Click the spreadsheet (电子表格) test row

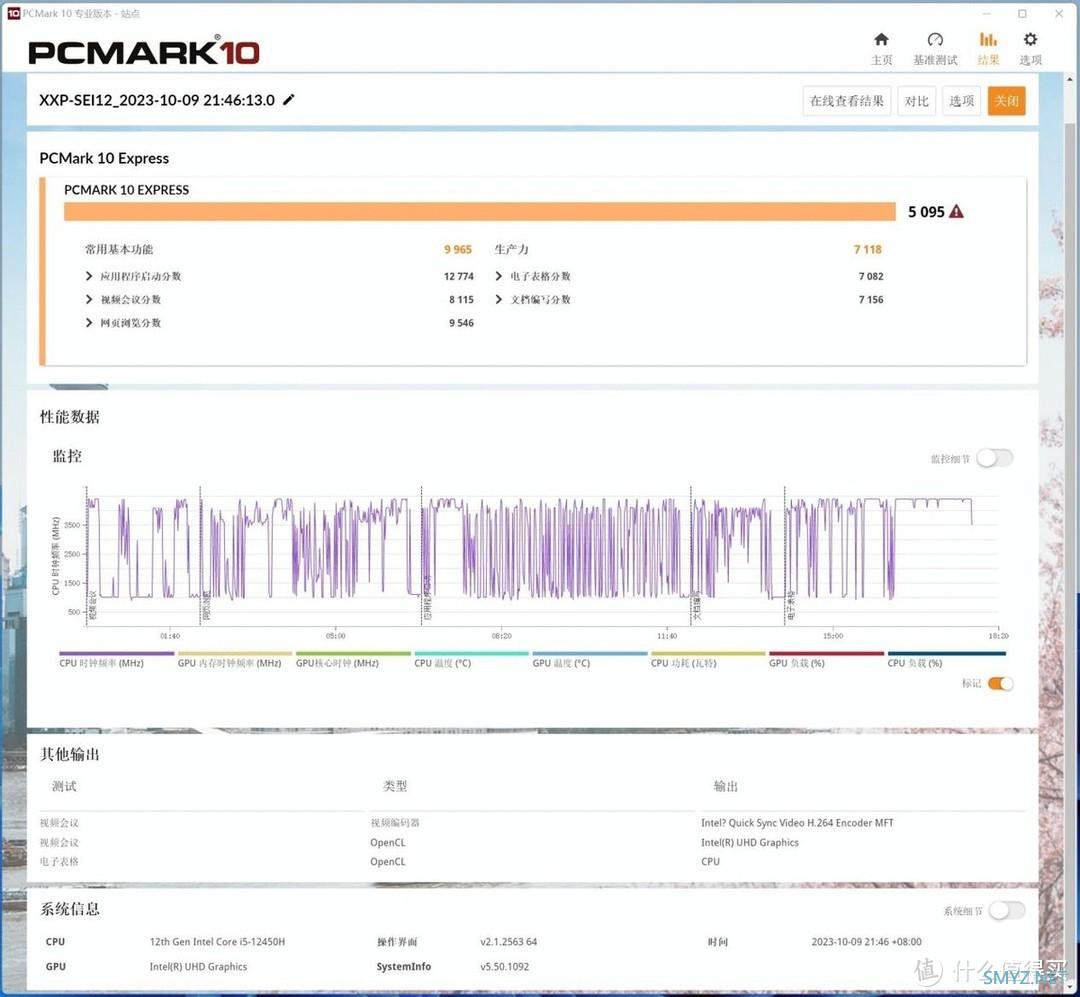[x=59, y=861]
